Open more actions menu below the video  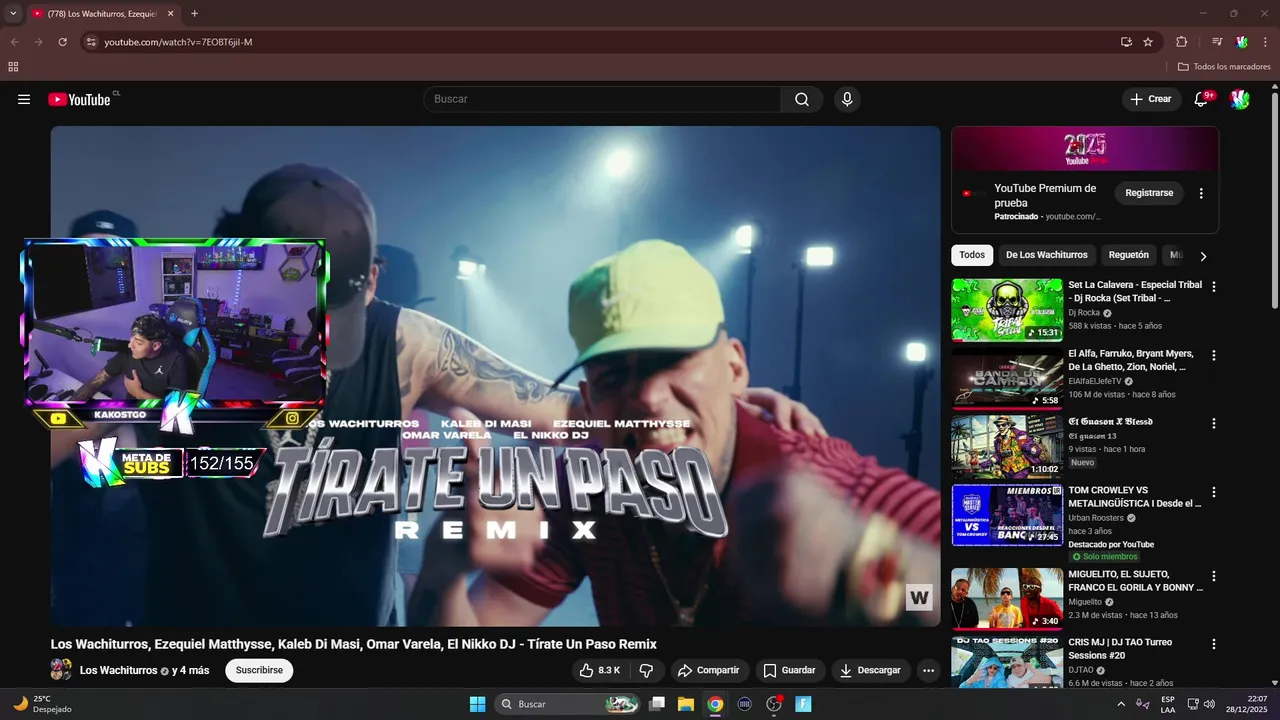(928, 670)
